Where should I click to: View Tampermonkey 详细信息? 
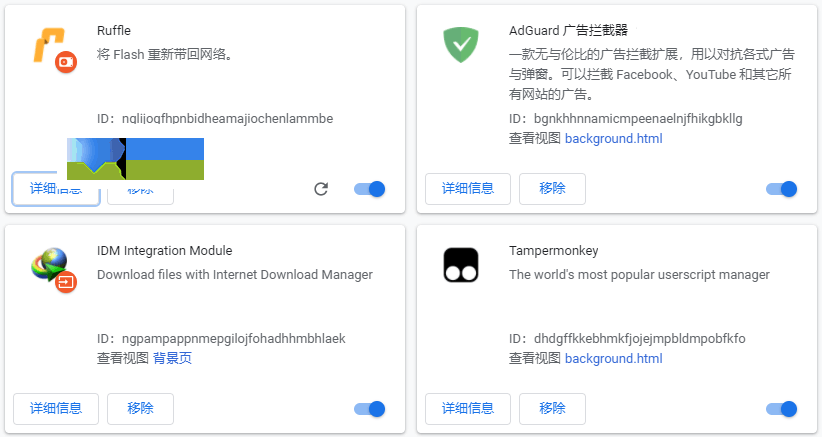(468, 409)
